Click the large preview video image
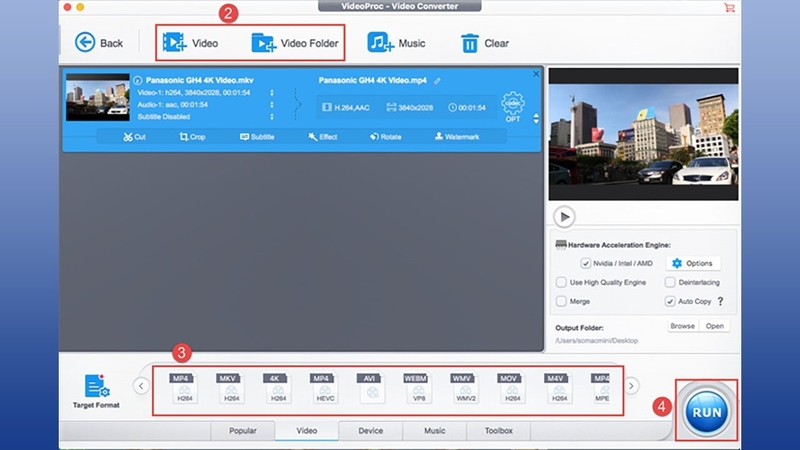This screenshot has width=800, height=450. 643,134
